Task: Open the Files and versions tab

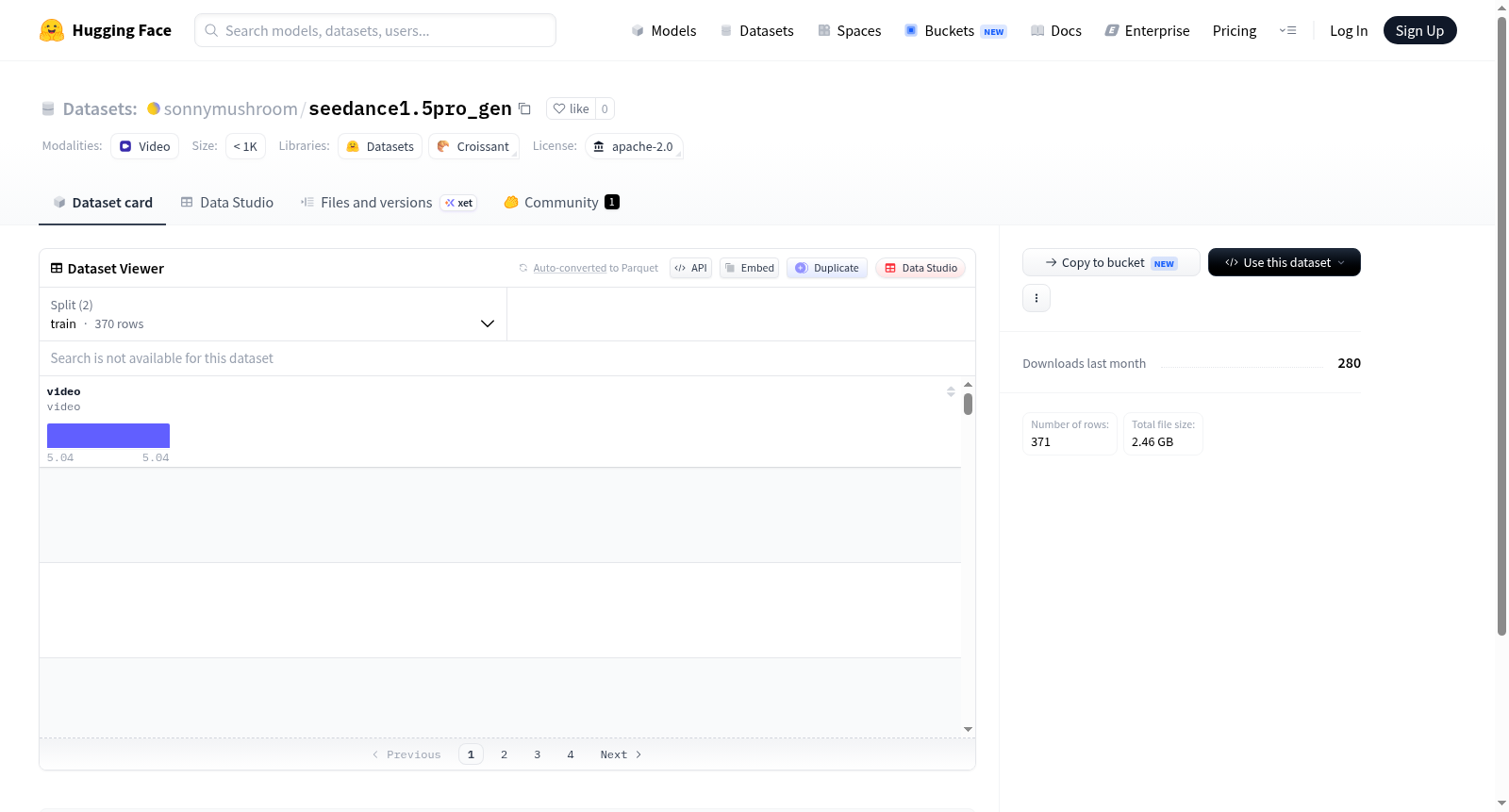Action: pyautogui.click(x=389, y=202)
